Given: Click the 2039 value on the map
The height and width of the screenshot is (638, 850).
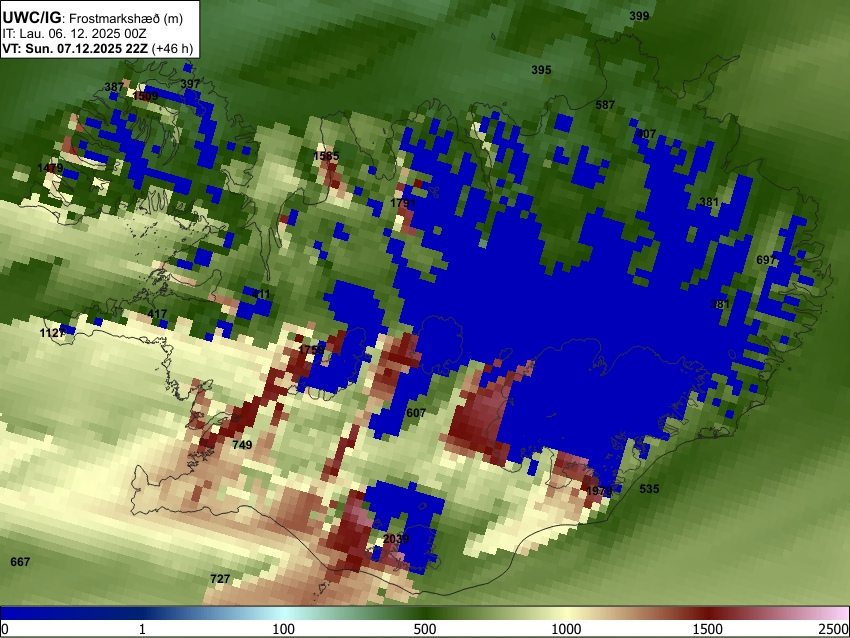Looking at the screenshot, I should click(396, 539).
